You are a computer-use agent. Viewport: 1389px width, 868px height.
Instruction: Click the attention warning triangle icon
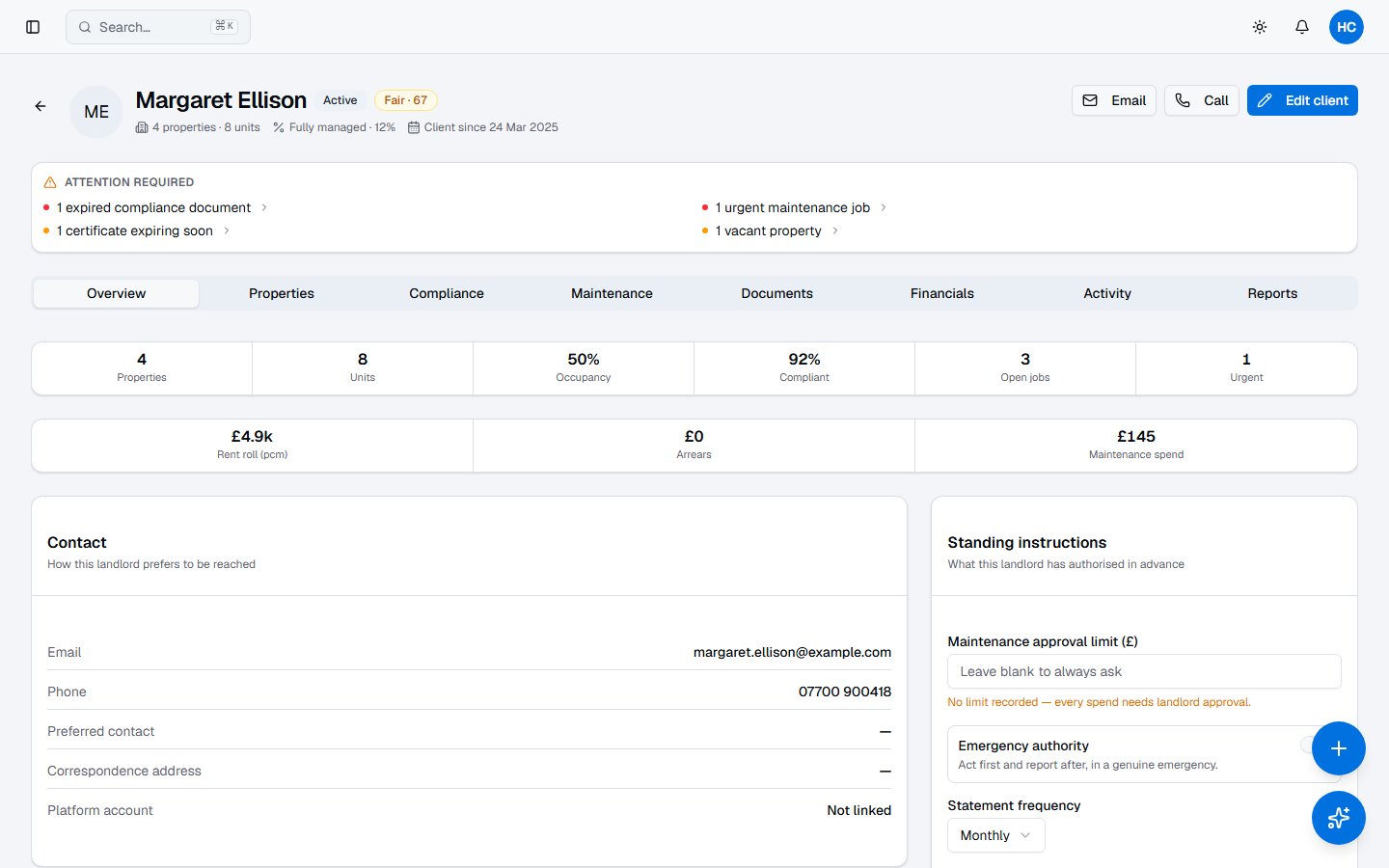[50, 182]
